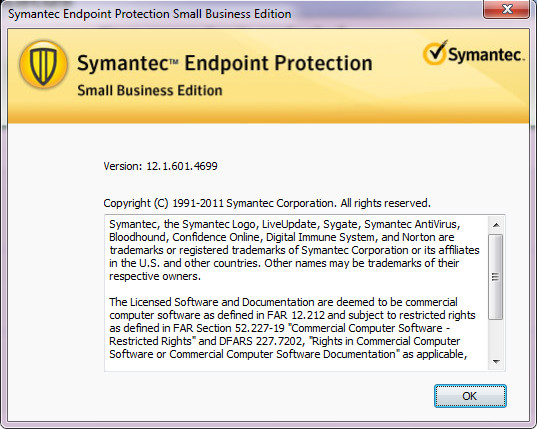This screenshot has height=429, width=537.
Task: Click the 'Bloodhound, Confidence Online' text line
Action: [x=282, y=237]
